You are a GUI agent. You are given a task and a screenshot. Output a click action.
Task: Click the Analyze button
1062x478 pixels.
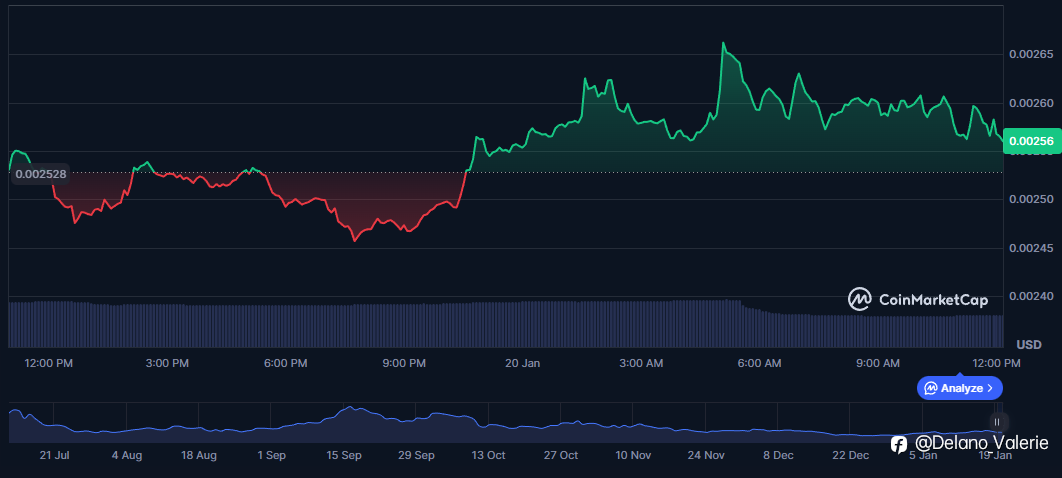point(959,387)
